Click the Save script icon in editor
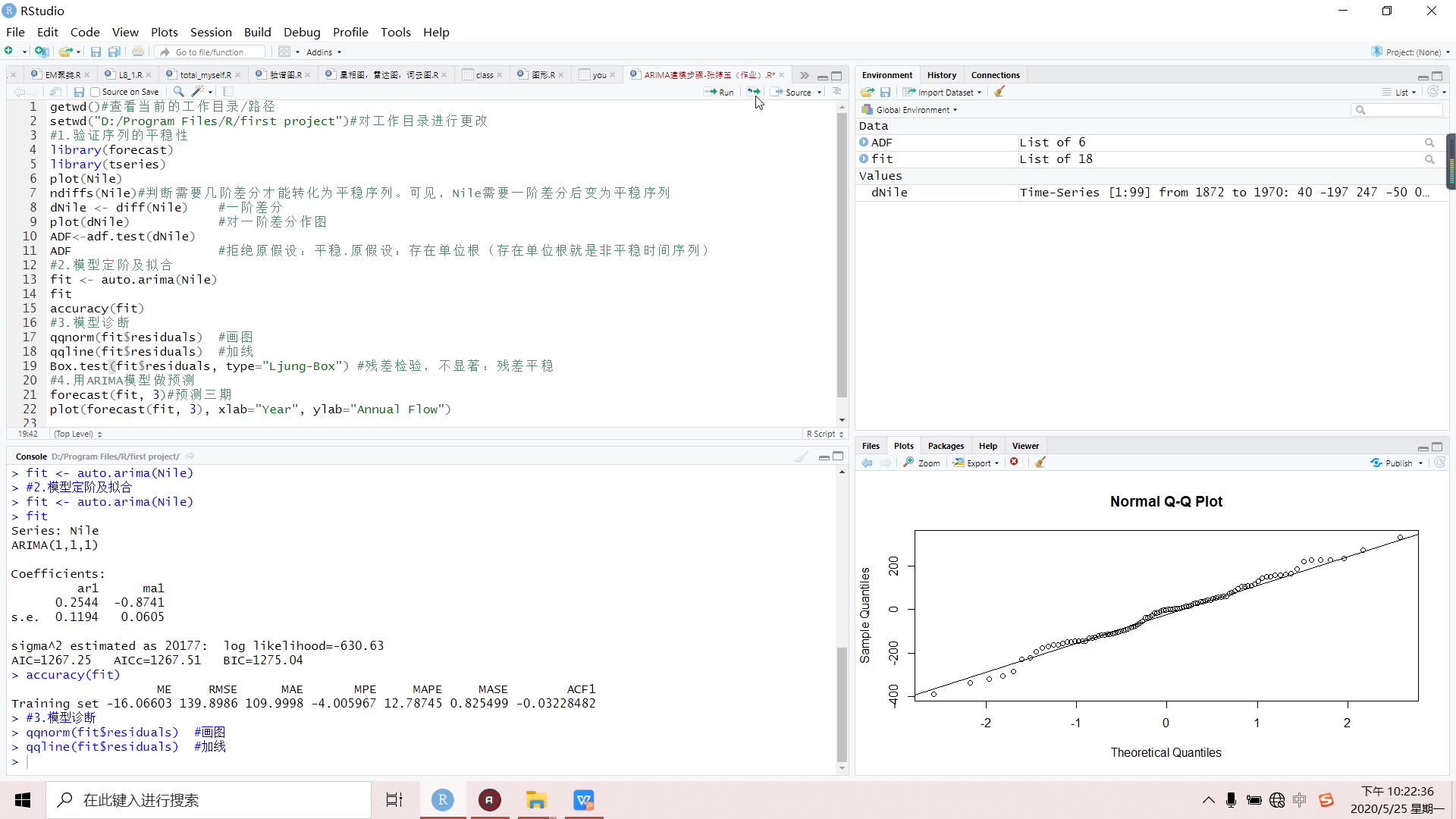 (x=78, y=91)
